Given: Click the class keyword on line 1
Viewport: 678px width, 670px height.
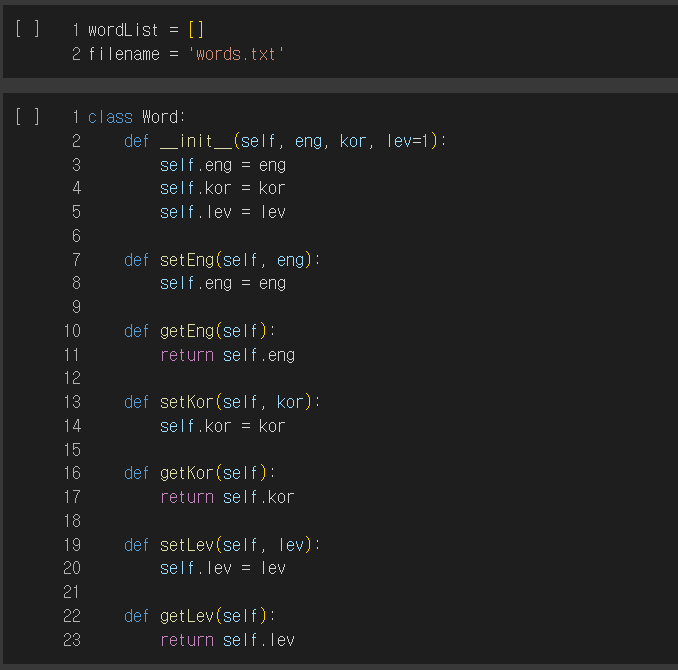Looking at the screenshot, I should [110, 117].
